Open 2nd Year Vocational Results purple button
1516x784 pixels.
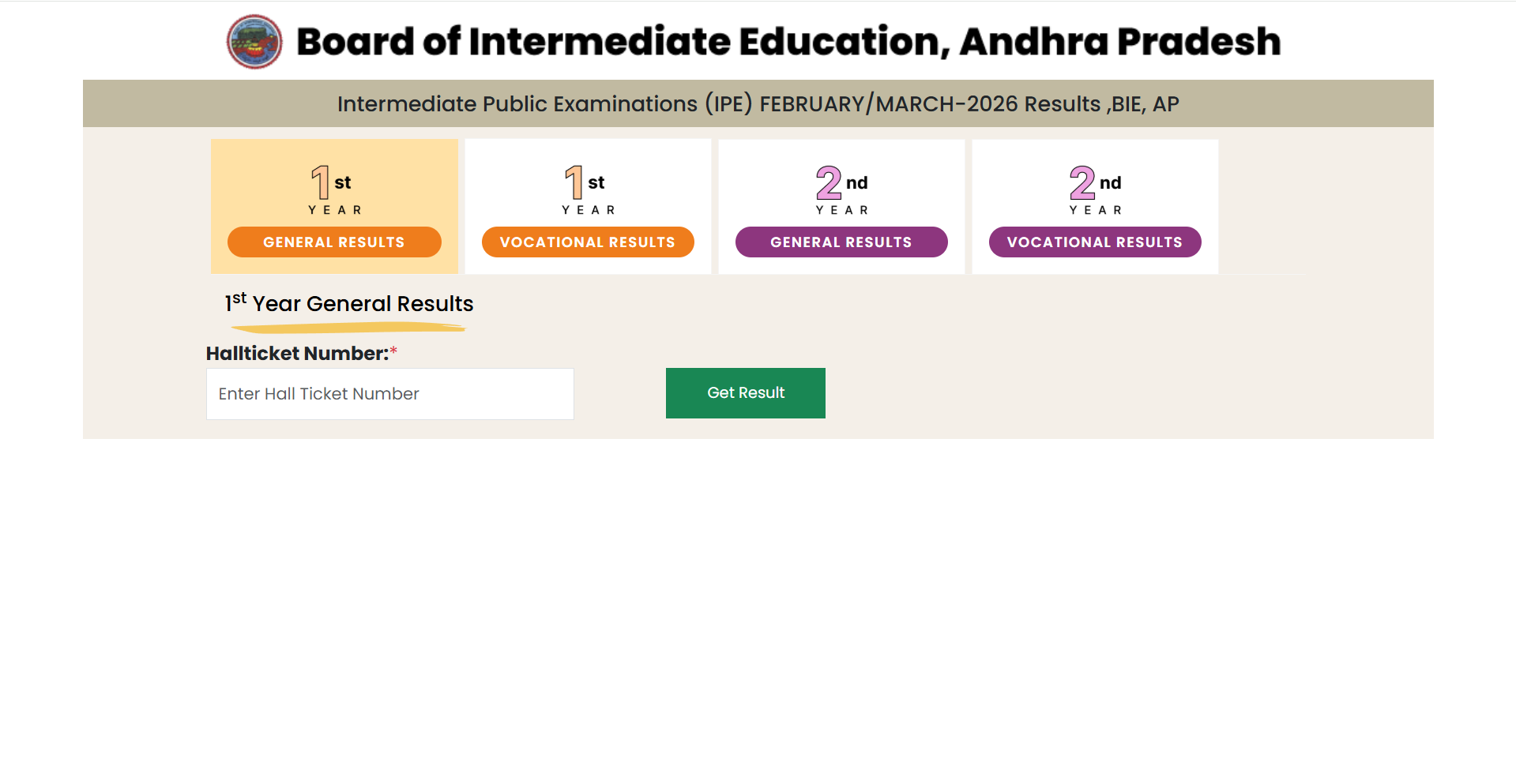tap(1095, 242)
